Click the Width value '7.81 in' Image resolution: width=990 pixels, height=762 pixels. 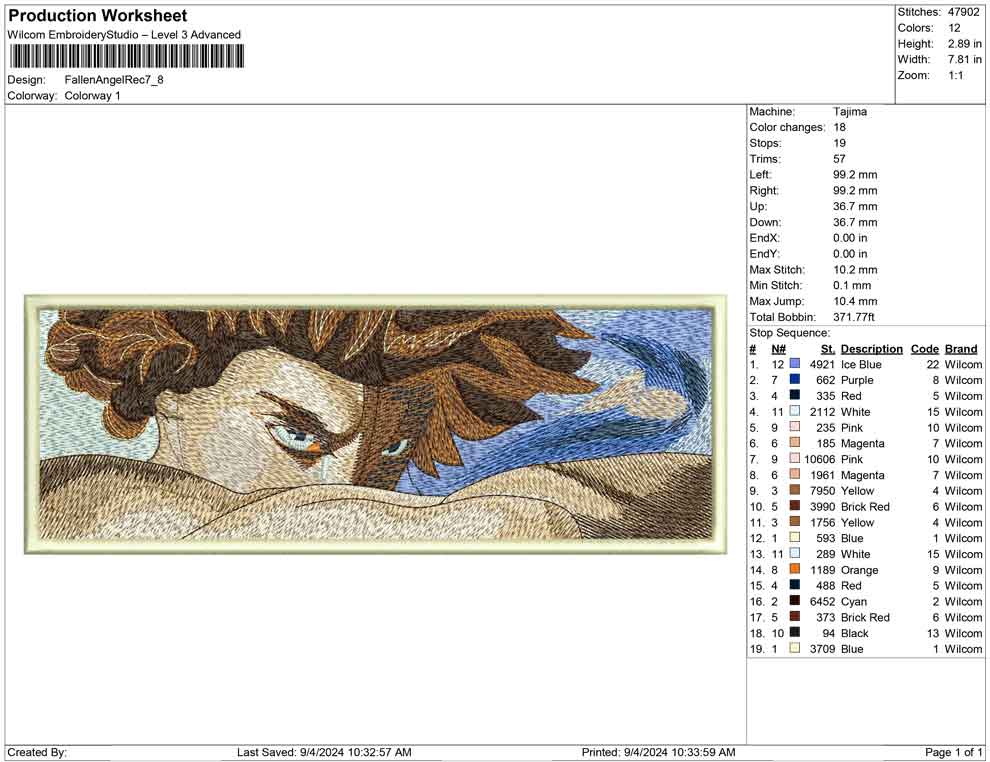click(964, 59)
